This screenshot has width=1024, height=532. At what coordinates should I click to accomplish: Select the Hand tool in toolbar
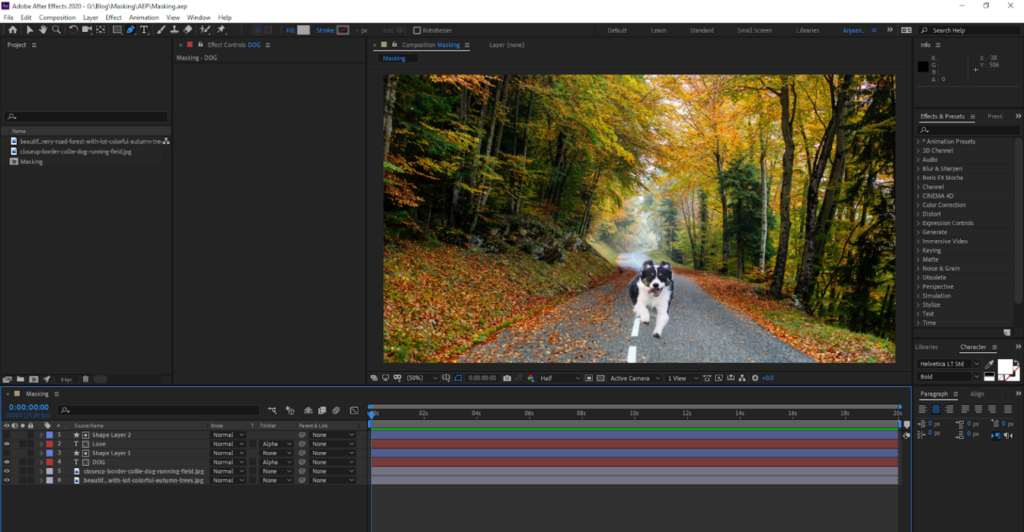(x=43, y=30)
